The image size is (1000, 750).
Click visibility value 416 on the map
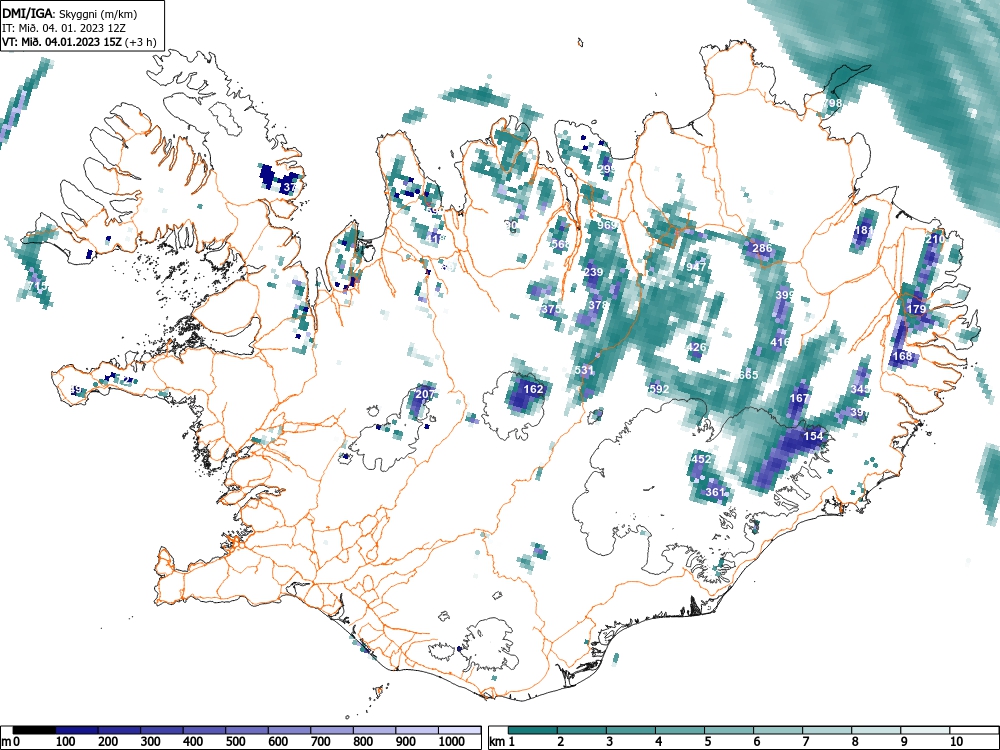point(780,342)
